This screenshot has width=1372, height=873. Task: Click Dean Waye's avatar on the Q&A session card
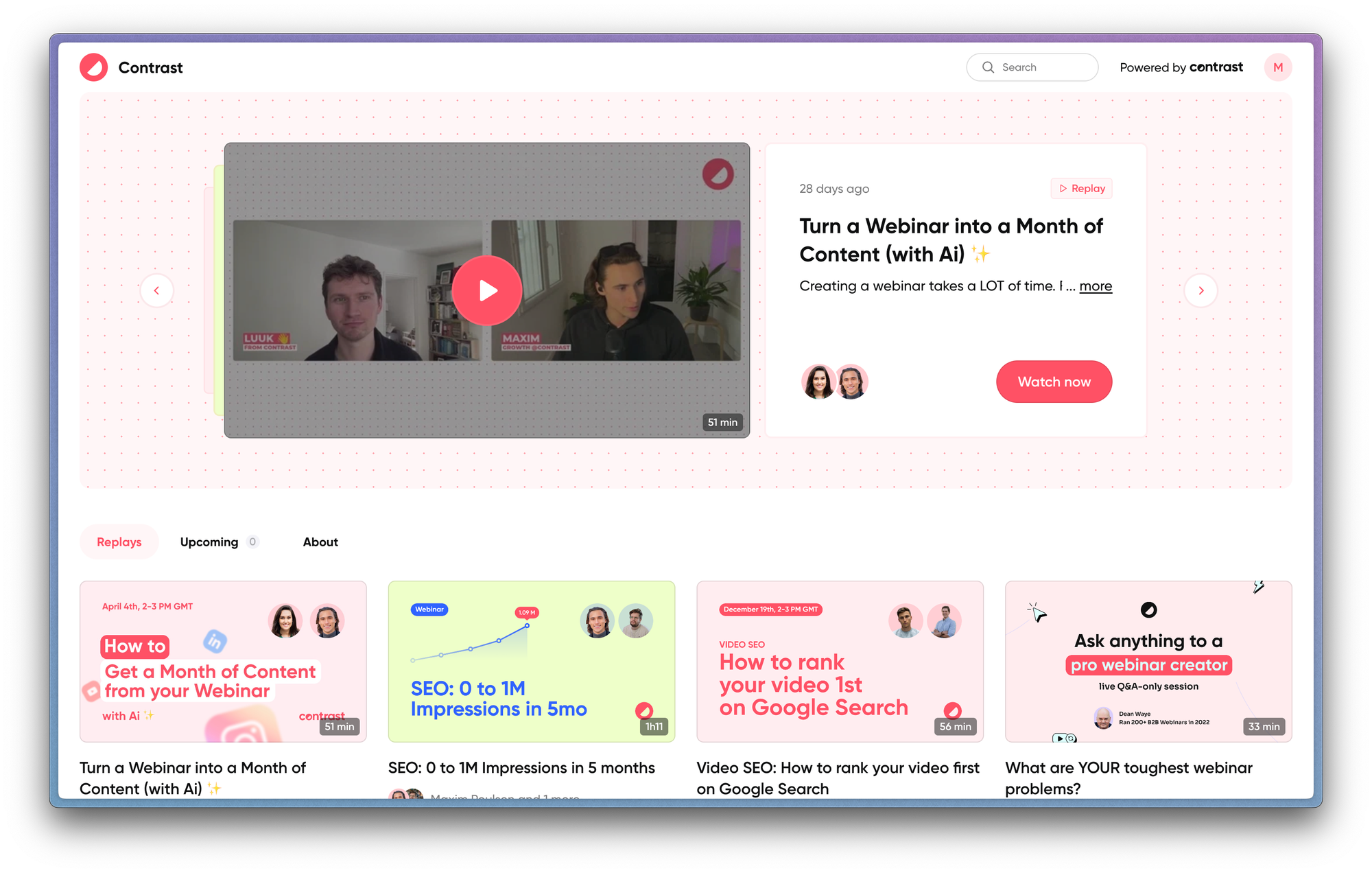(x=1103, y=717)
